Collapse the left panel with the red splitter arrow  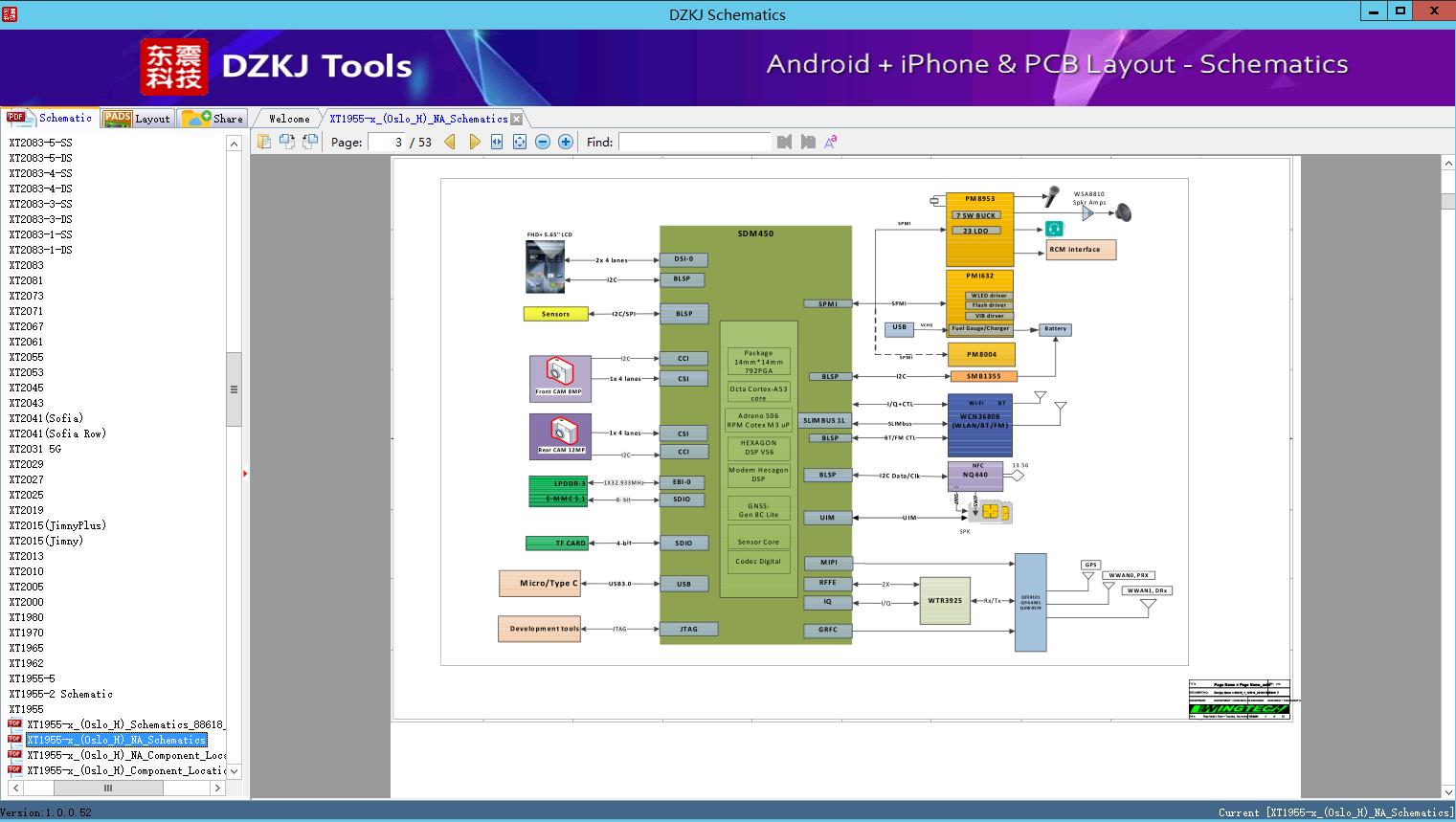click(245, 474)
